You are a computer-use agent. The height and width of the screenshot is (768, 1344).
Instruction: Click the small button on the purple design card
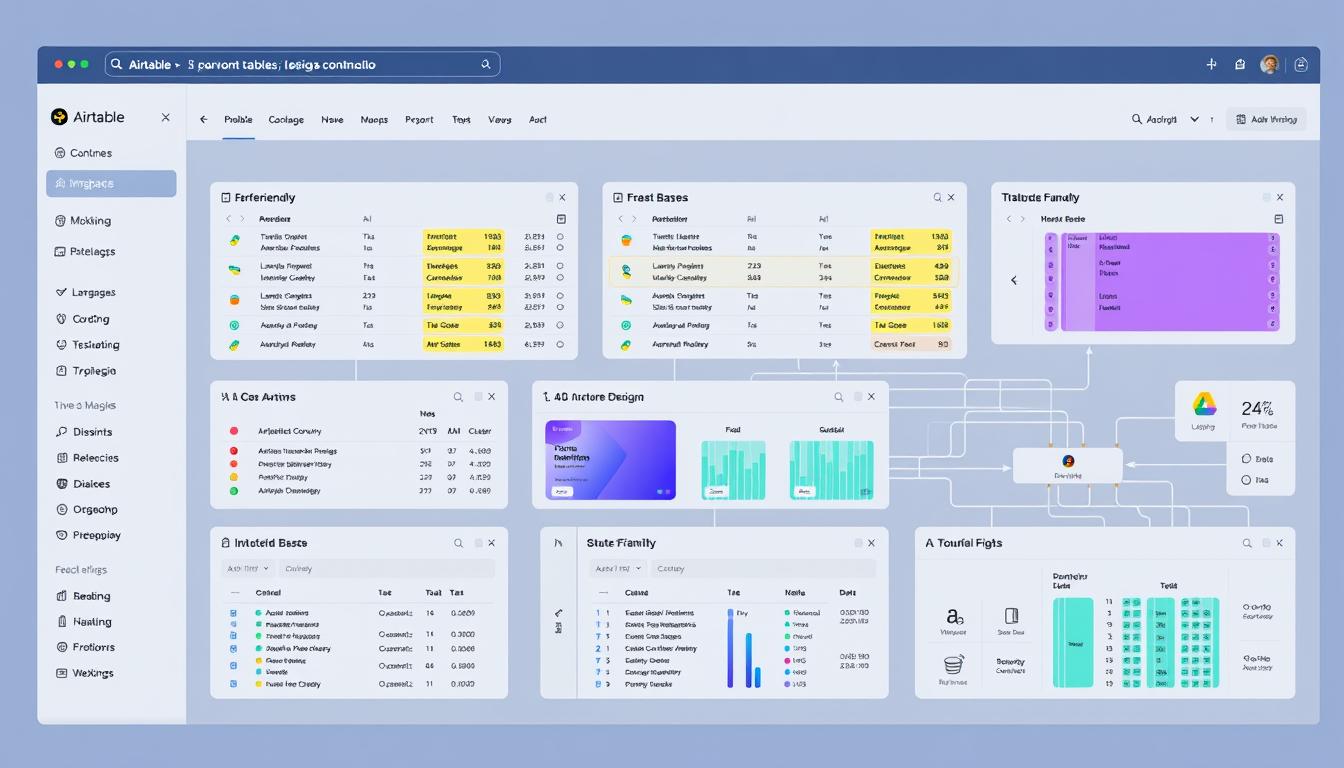[x=561, y=491]
